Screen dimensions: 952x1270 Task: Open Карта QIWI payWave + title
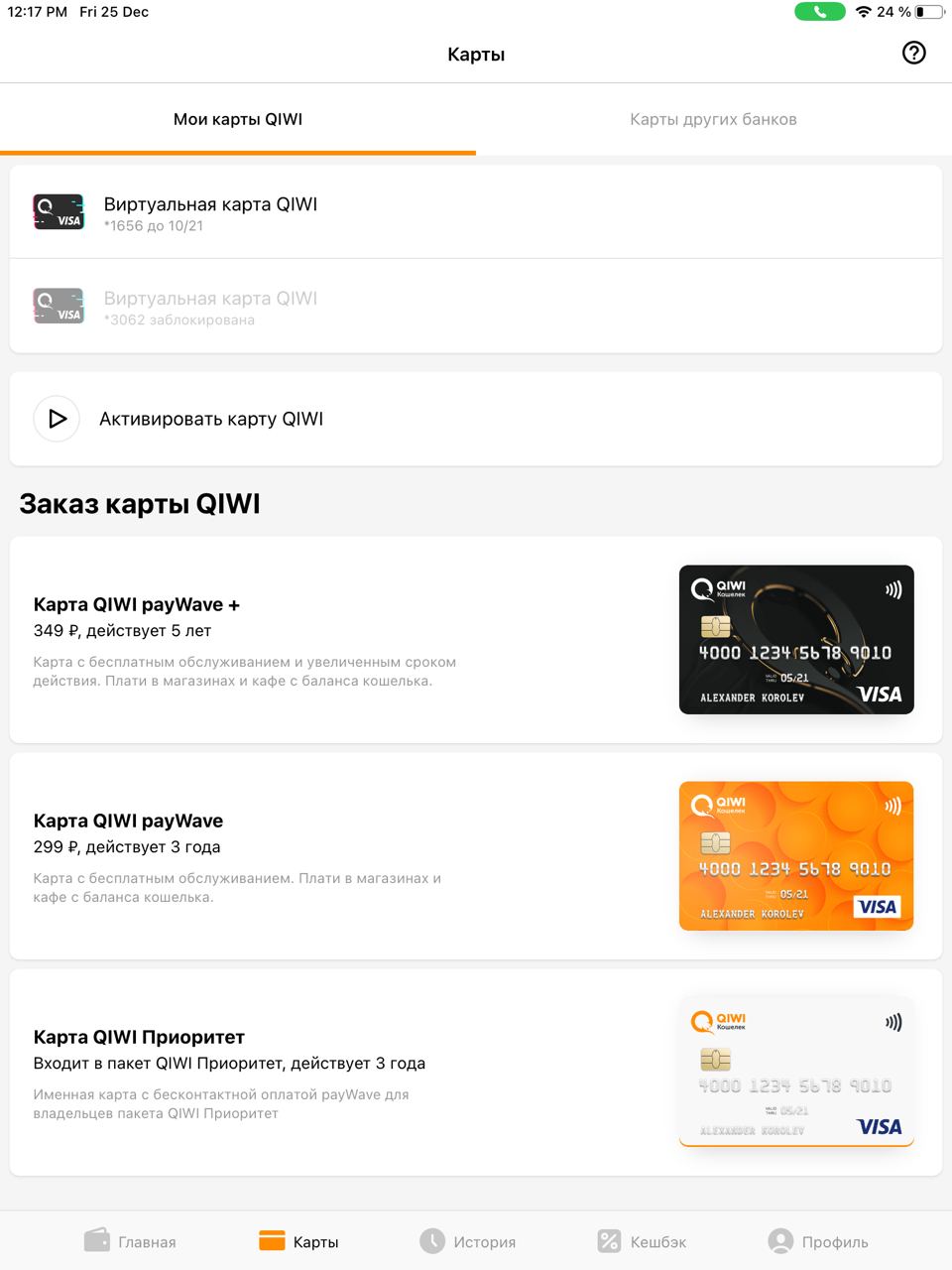click(x=137, y=604)
